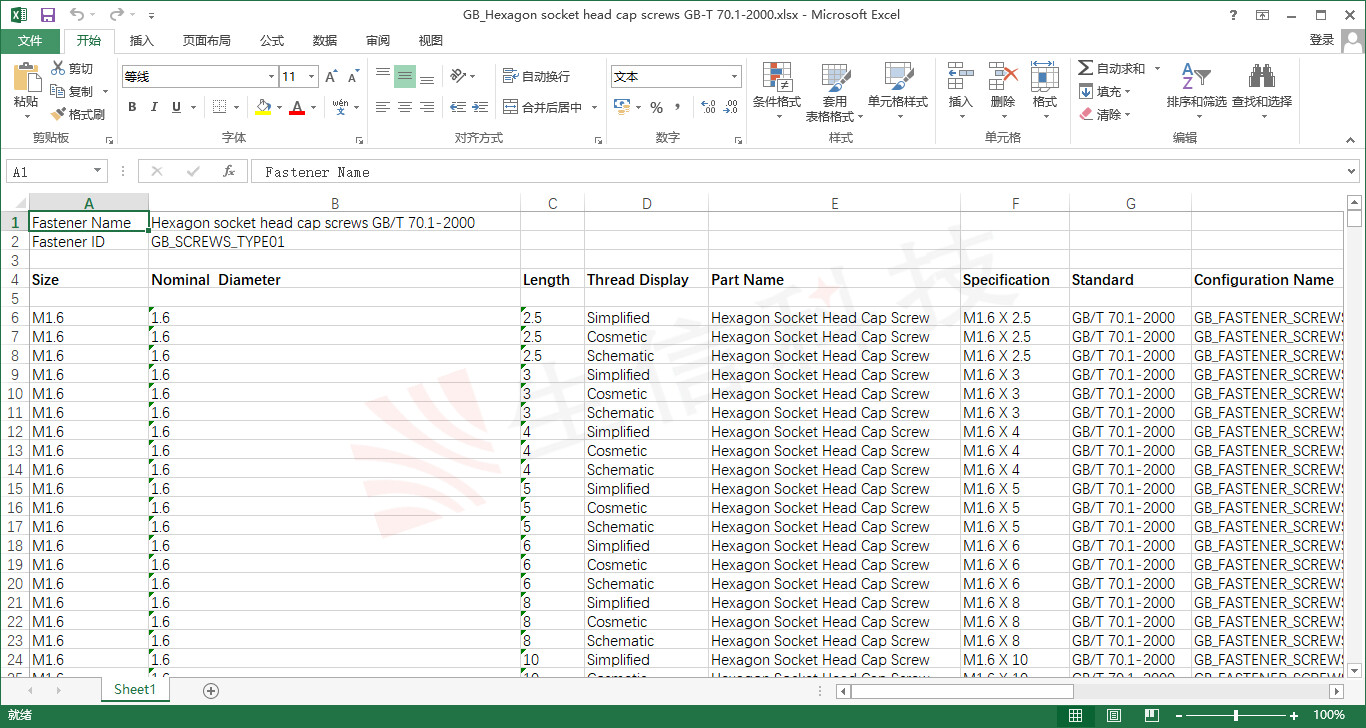Open the borders dropdown arrow
This screenshot has height=728, width=1366.
tap(236, 107)
